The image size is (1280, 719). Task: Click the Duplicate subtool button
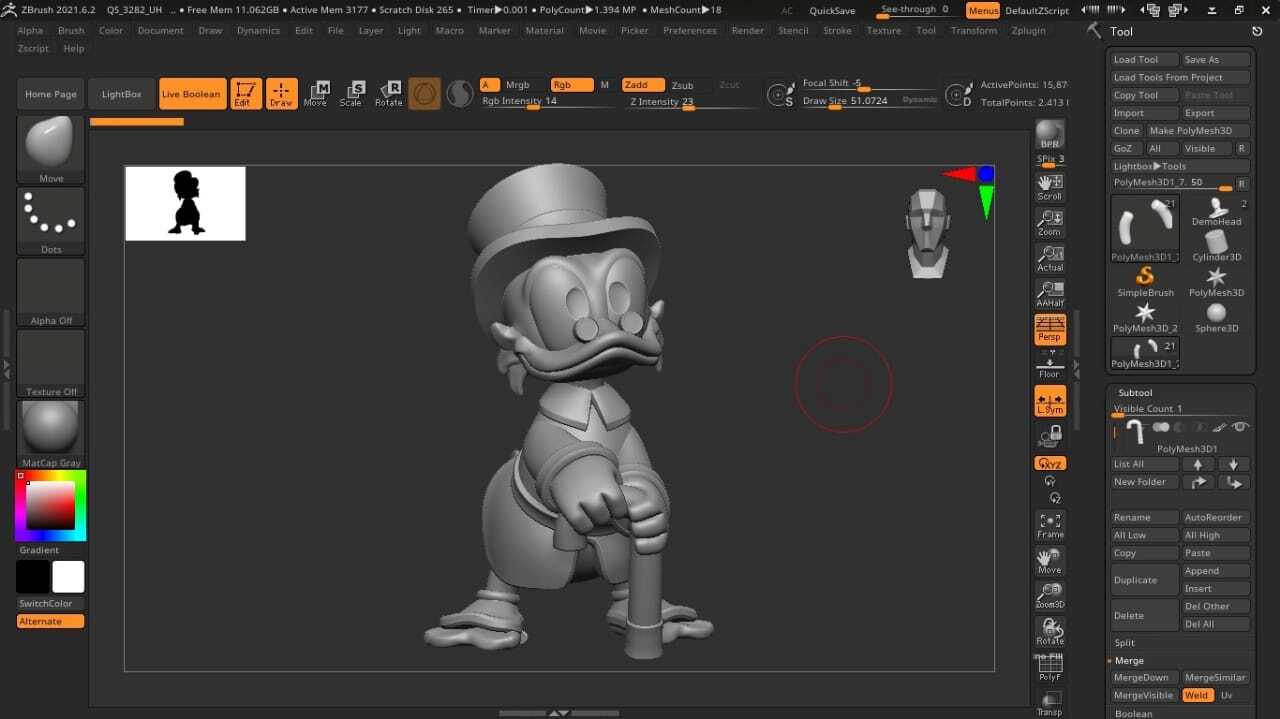(1145, 580)
